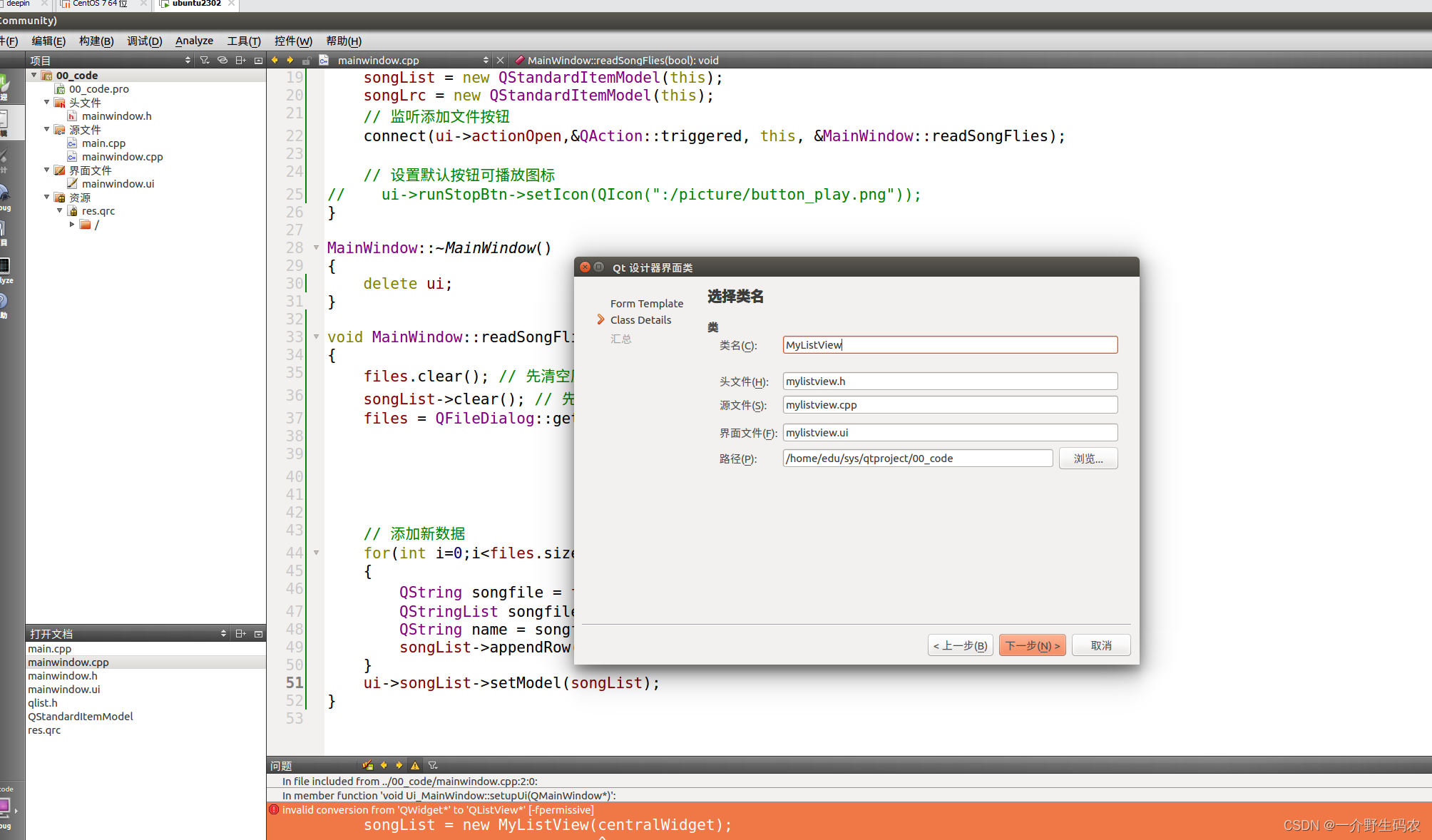Toggle the show warnings triangle button
Screen dimensions: 1432x840
pyautogui.click(x=415, y=765)
